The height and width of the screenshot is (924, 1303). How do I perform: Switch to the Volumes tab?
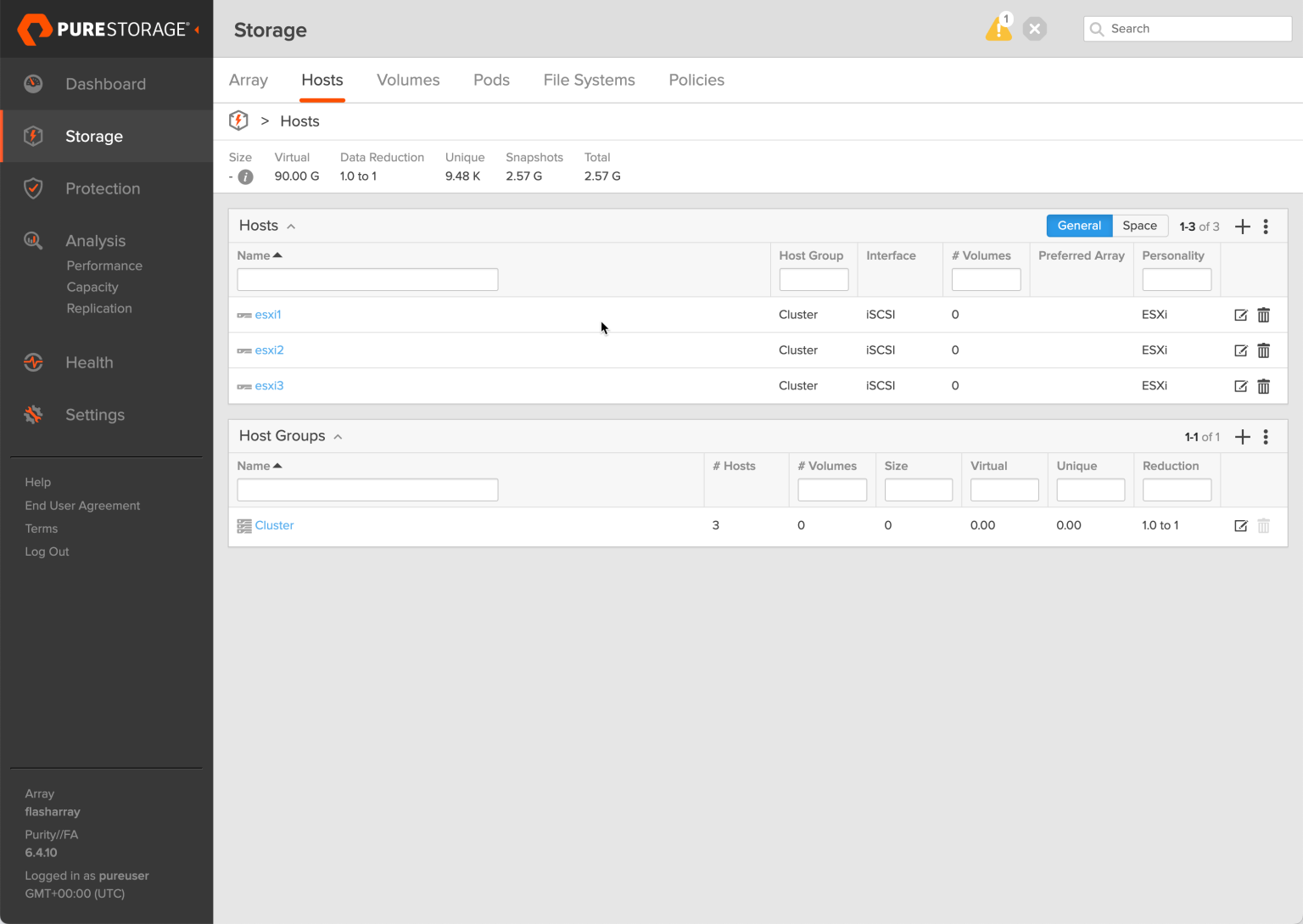point(408,80)
